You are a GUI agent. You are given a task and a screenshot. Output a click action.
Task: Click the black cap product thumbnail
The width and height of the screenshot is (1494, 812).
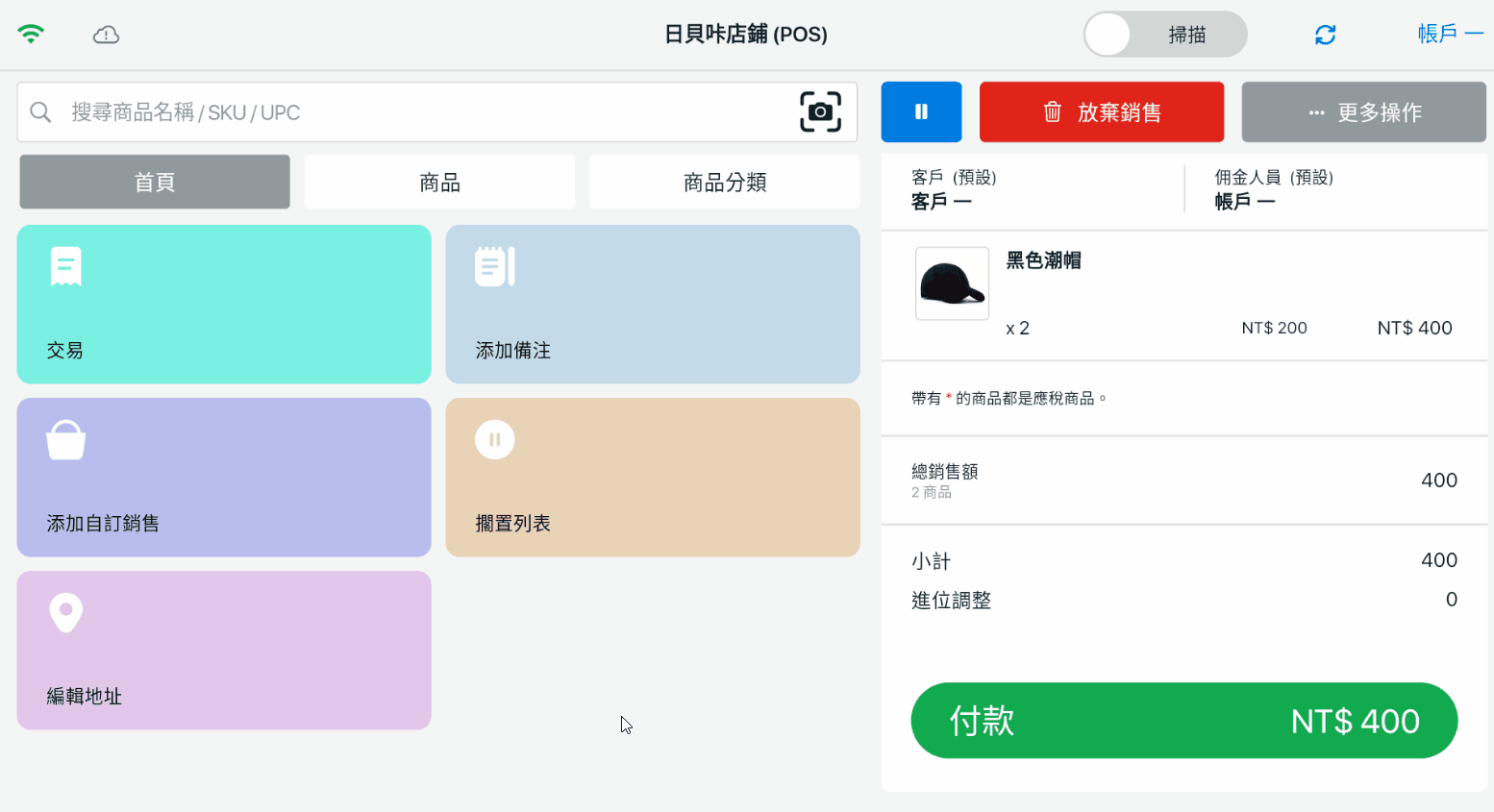[952, 283]
